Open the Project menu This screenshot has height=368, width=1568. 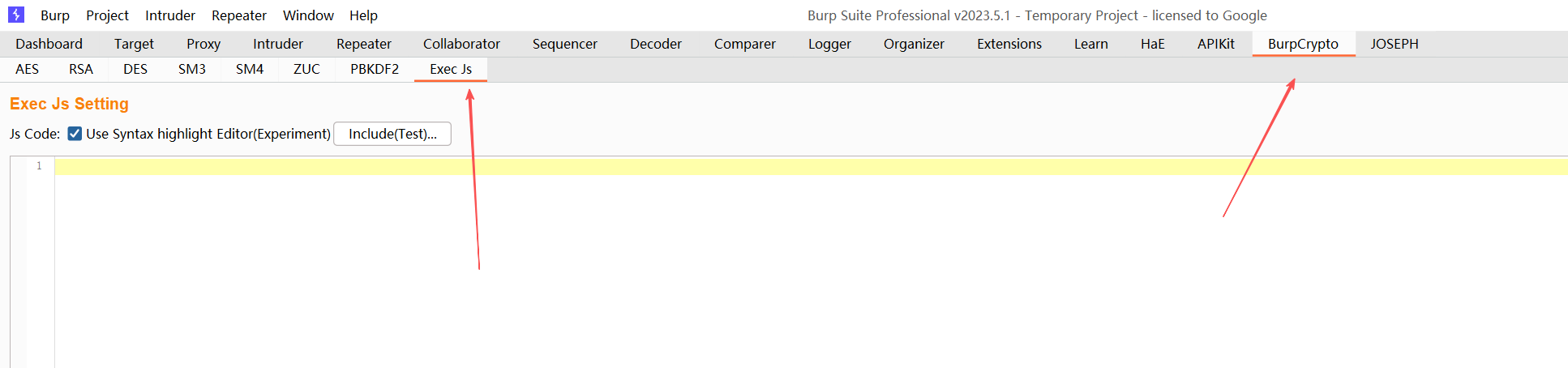click(107, 15)
